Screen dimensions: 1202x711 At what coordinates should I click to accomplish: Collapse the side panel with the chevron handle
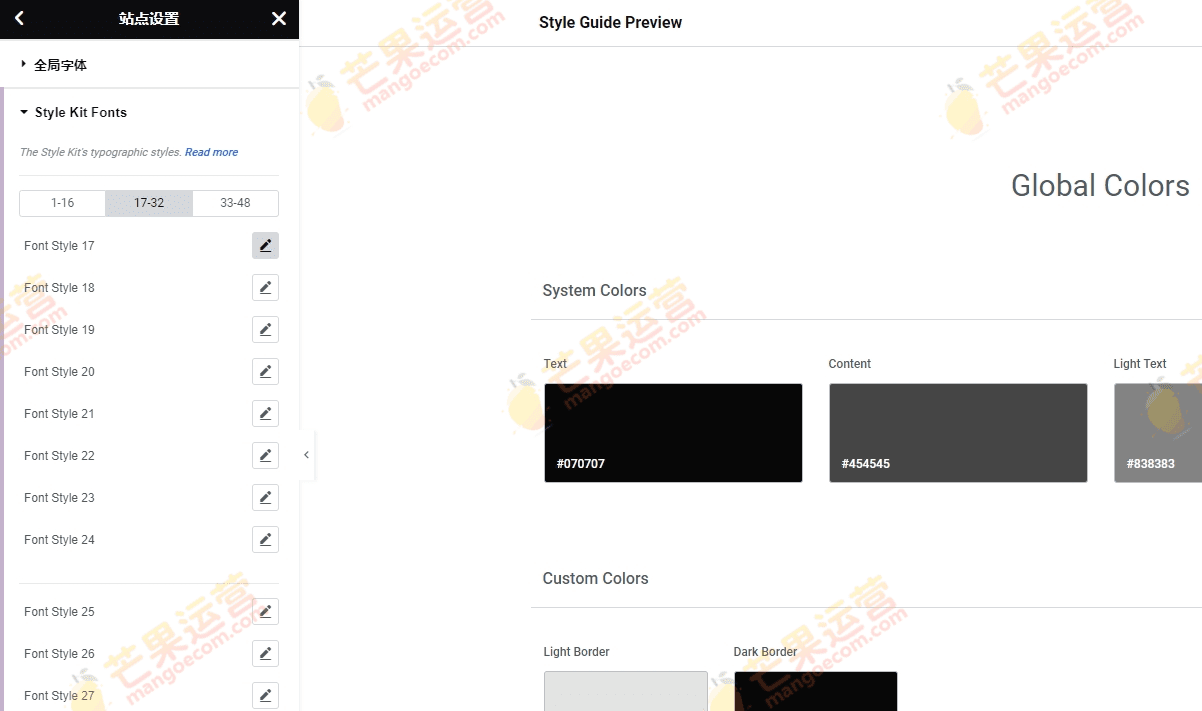coord(306,455)
